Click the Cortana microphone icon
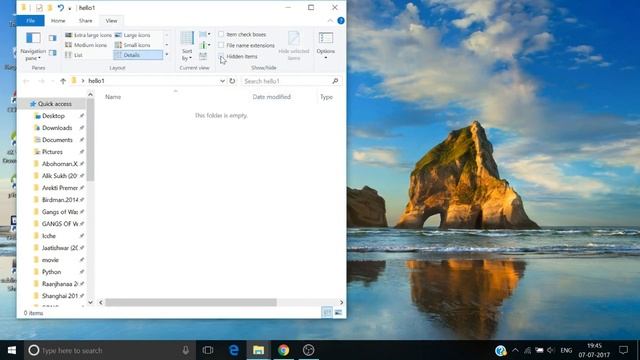This screenshot has height=360, width=640. 185,350
